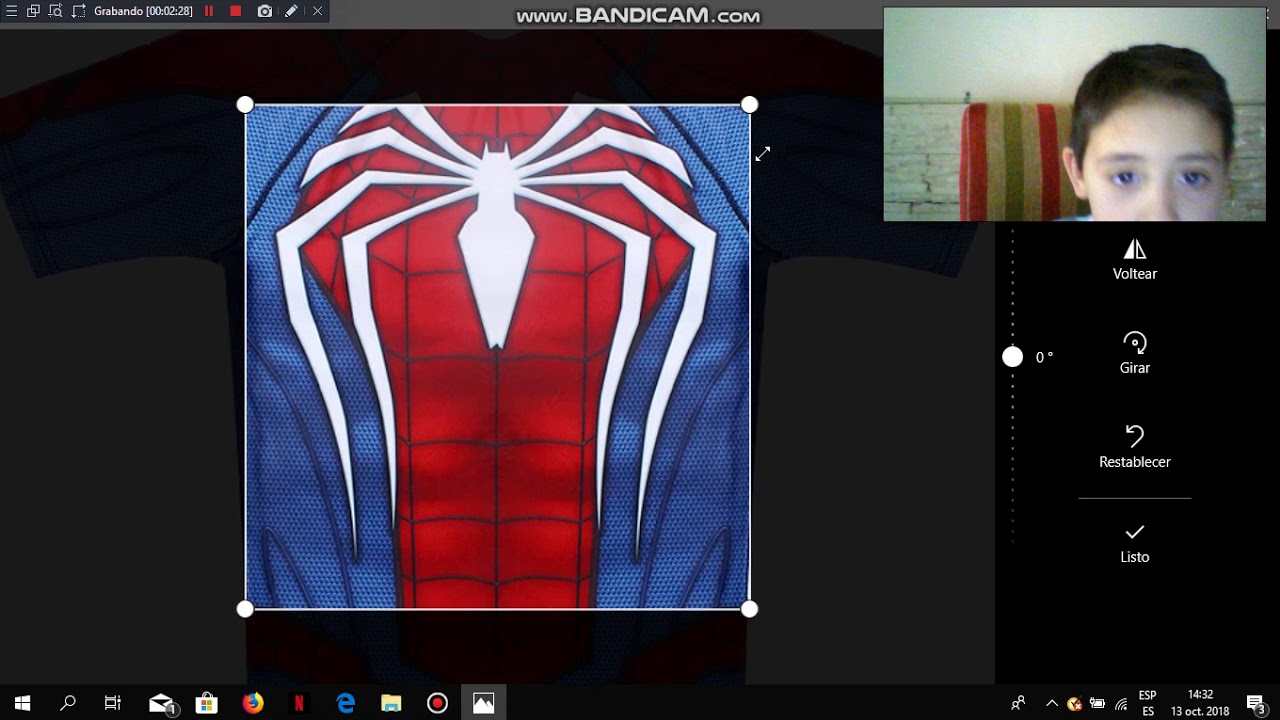This screenshot has width=1280, height=720.
Task: Click the battery tray icon
Action: click(1098, 703)
